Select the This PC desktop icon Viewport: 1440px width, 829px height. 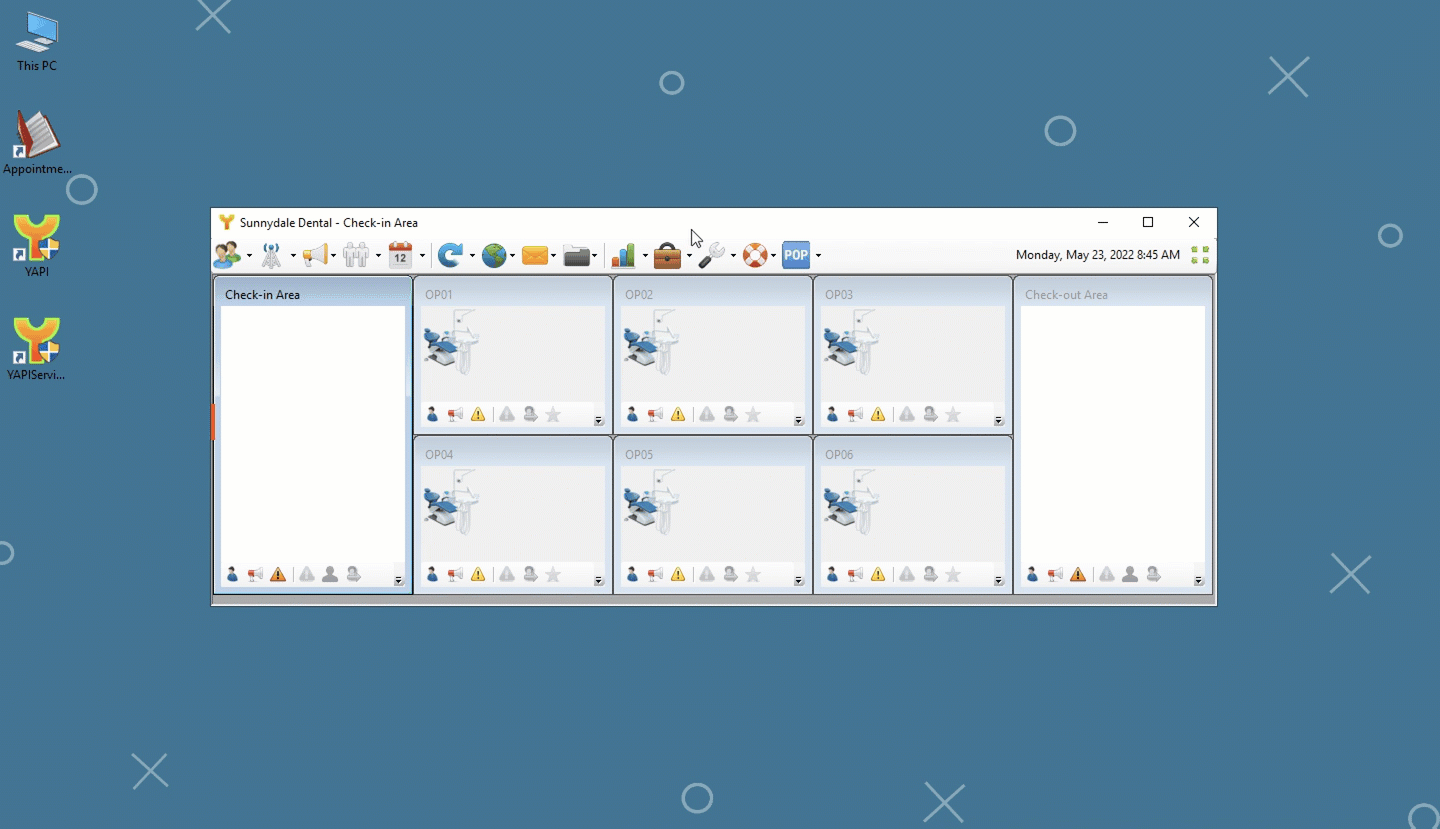click(x=37, y=43)
